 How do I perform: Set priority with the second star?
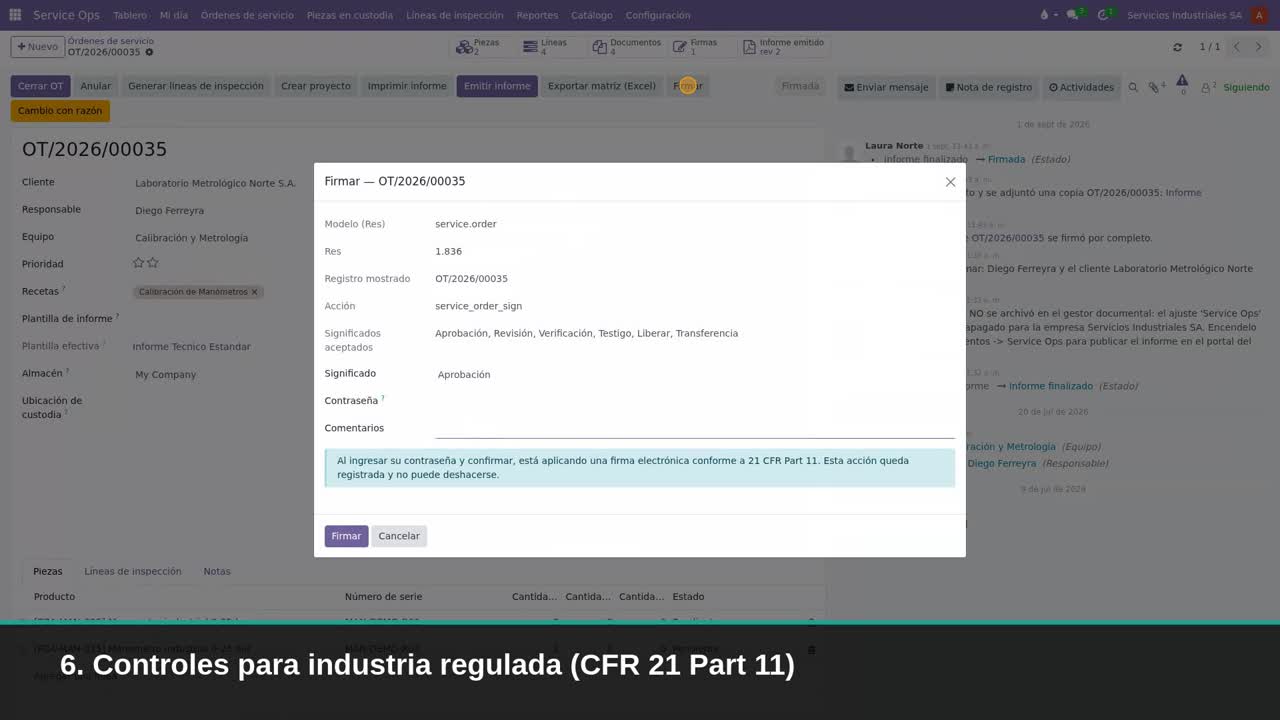pos(153,263)
